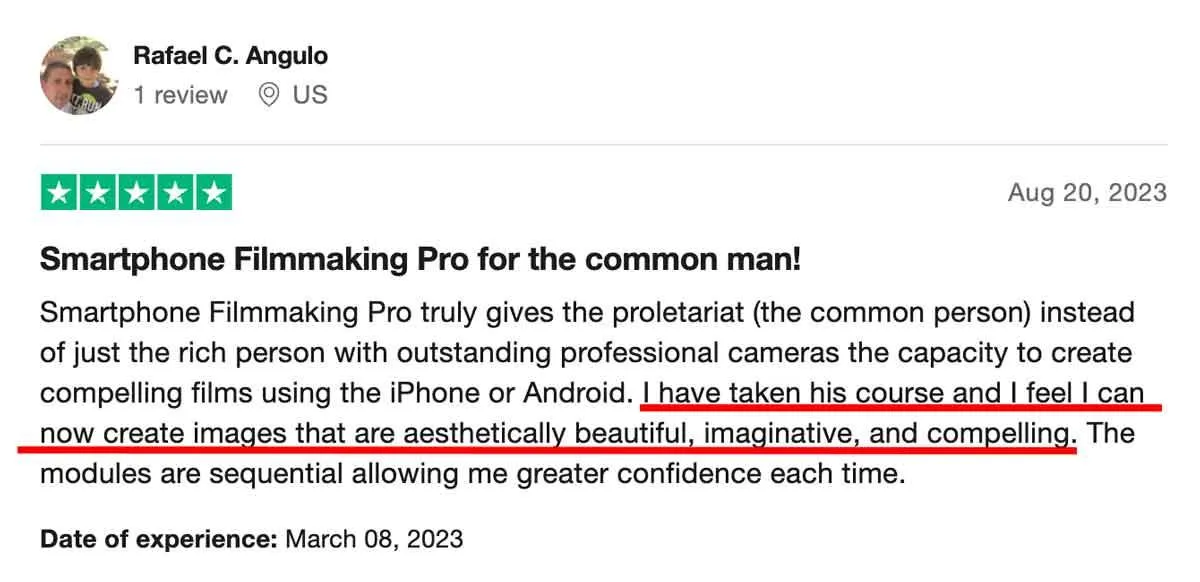Click the March 08, 2023 experience date
The height and width of the screenshot is (582, 1200).
point(374,539)
